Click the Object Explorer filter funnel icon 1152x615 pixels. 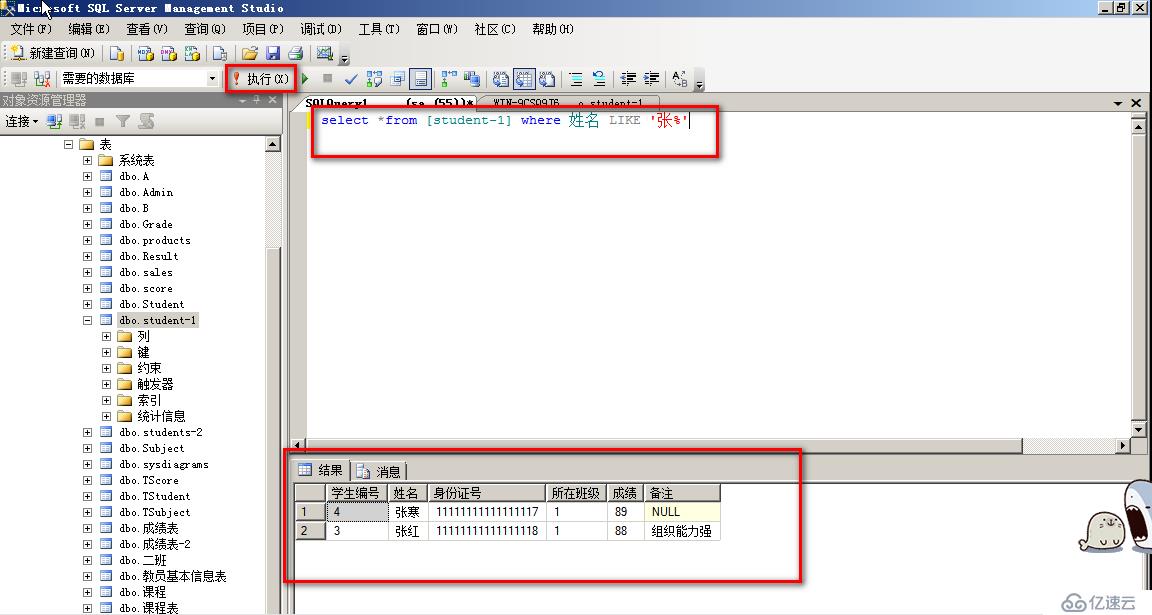point(123,121)
